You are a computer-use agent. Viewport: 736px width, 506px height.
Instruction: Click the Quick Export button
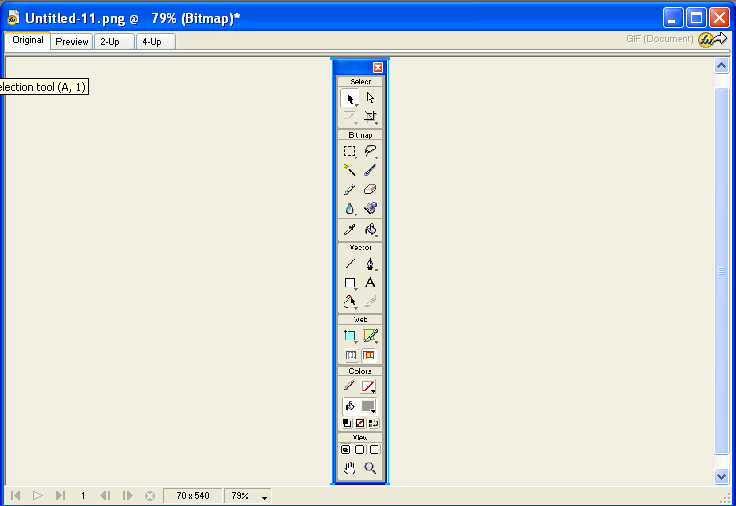[712, 39]
